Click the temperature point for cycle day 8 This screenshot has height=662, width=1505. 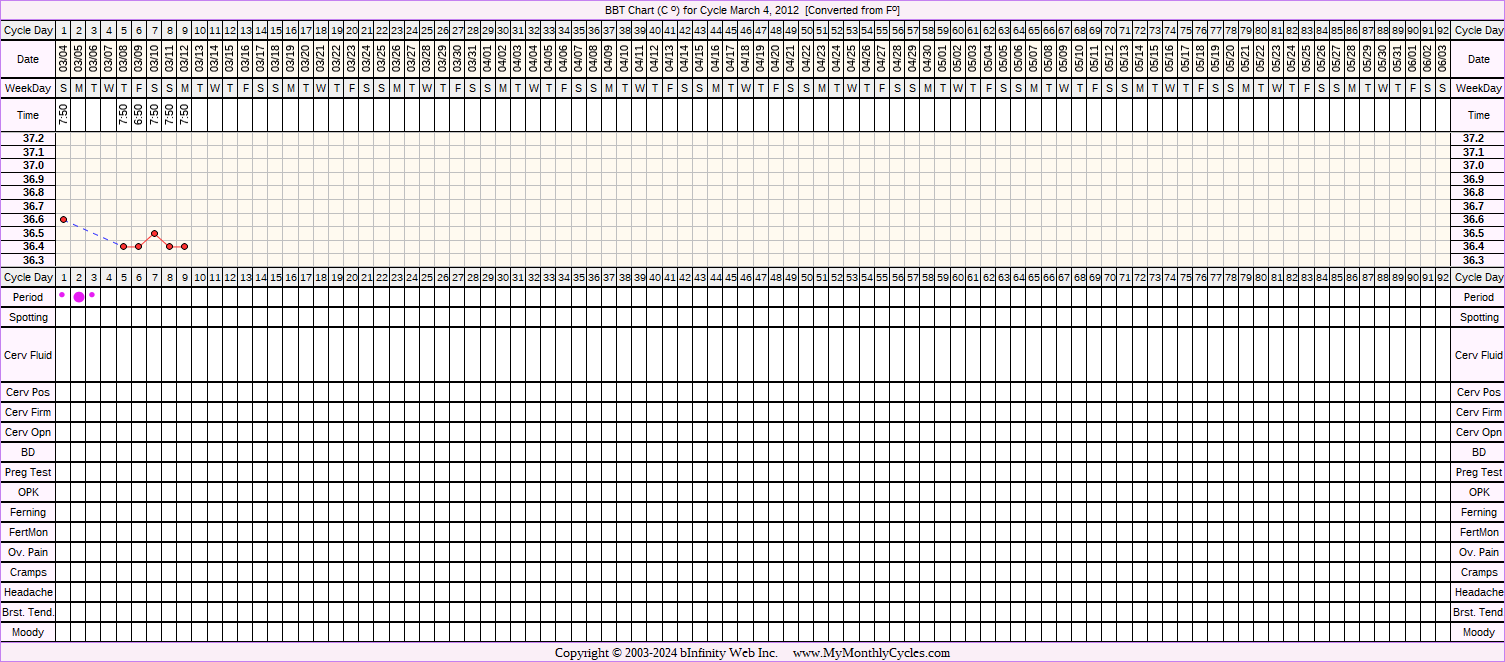point(170,246)
